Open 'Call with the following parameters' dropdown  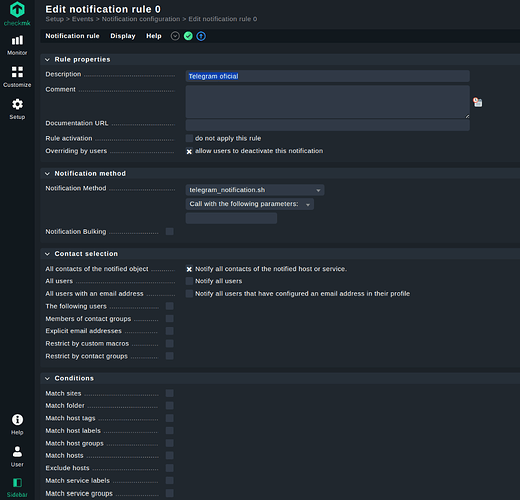pos(250,204)
